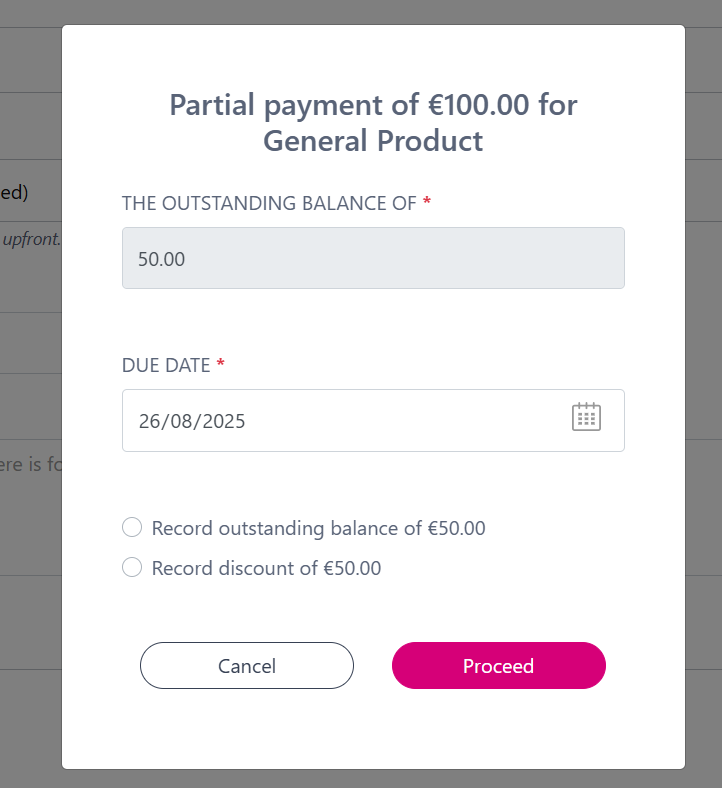This screenshot has height=788, width=722.
Task: Open the calendar date picker icon
Action: [x=586, y=418]
